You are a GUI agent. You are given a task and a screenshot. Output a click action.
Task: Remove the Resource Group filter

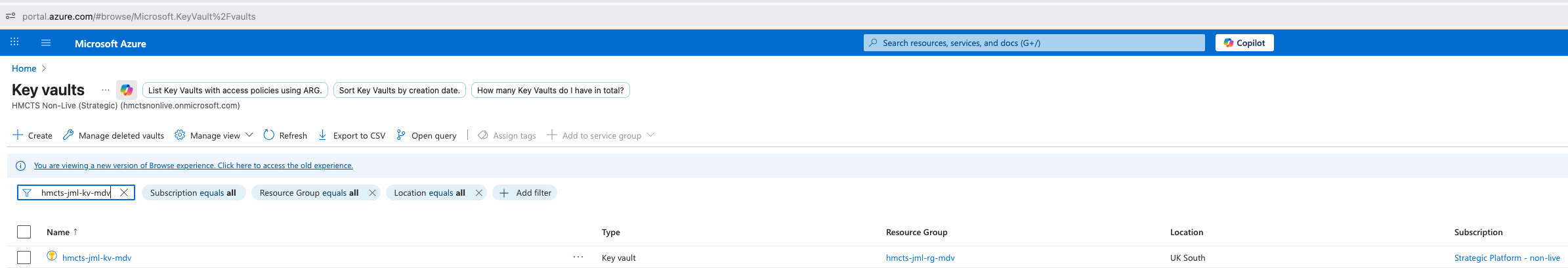372,192
